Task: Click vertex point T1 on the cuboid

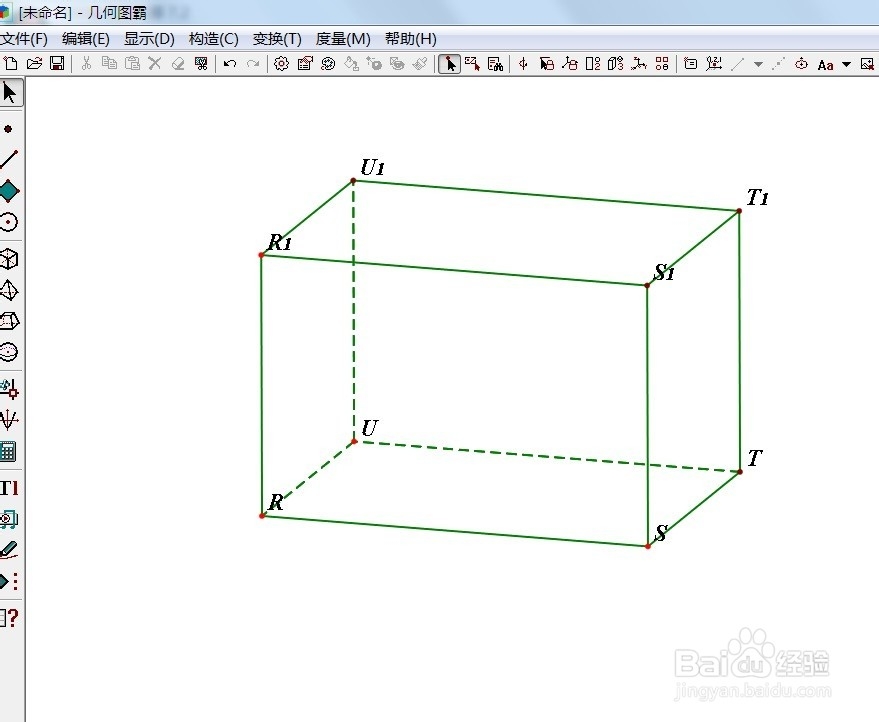Action: (739, 211)
